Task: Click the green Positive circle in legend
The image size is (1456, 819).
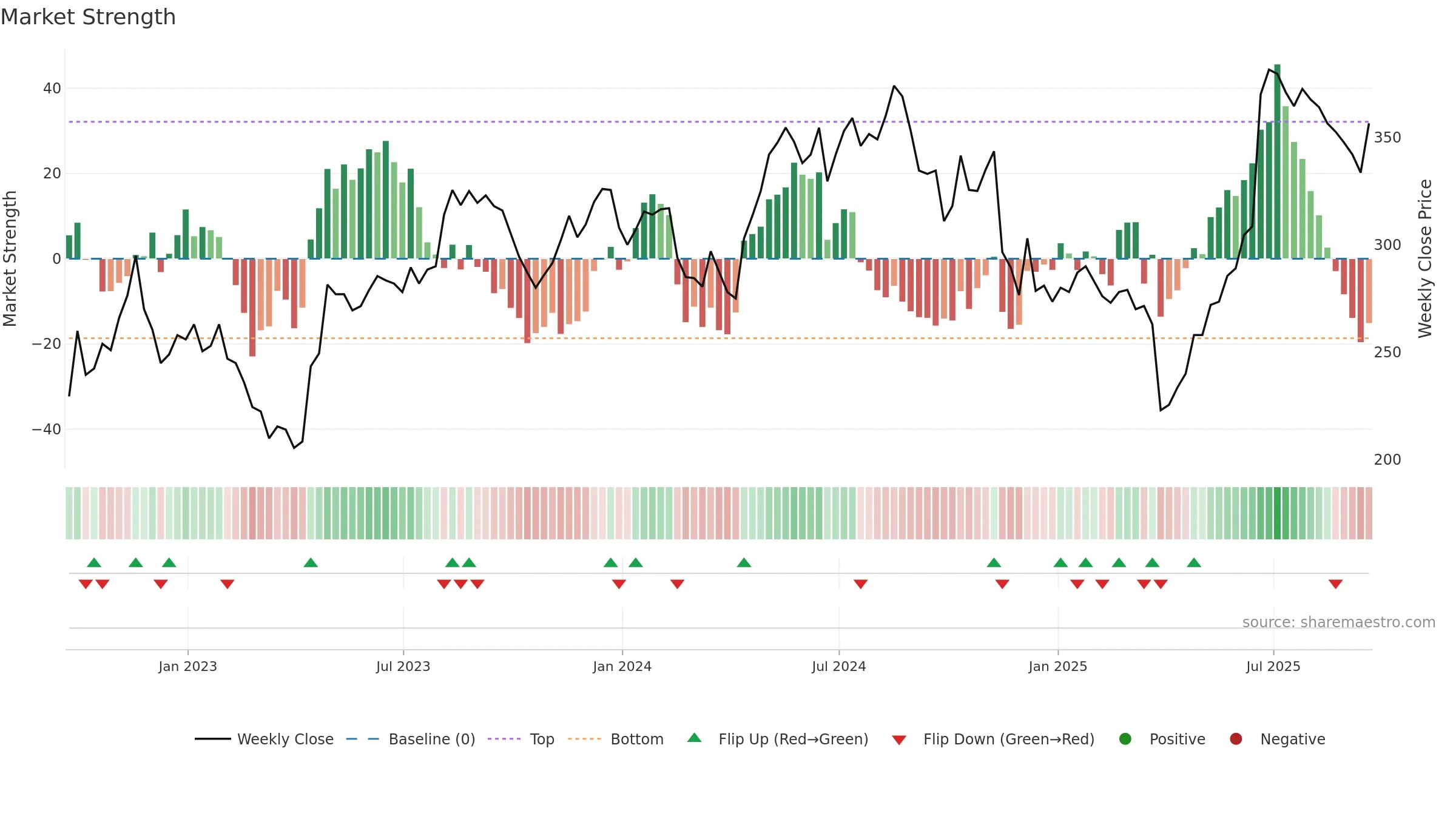Action: pos(1125,739)
